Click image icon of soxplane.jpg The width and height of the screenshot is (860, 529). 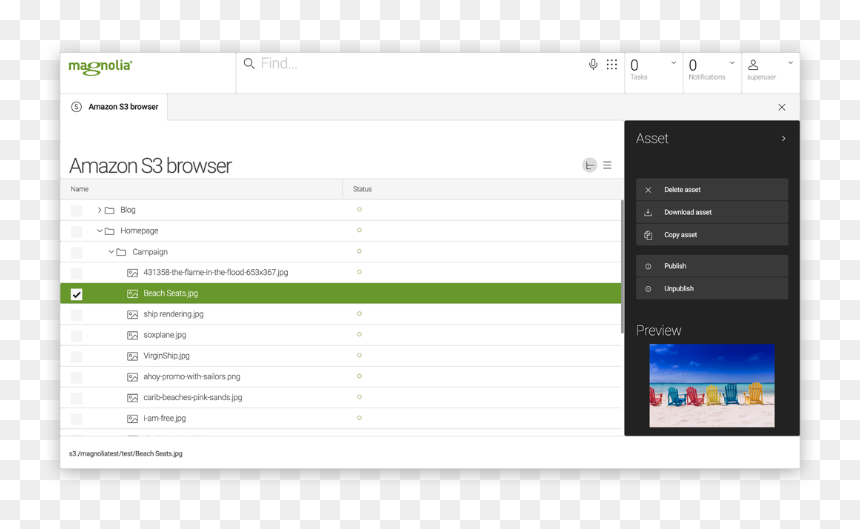pyautogui.click(x=132, y=335)
